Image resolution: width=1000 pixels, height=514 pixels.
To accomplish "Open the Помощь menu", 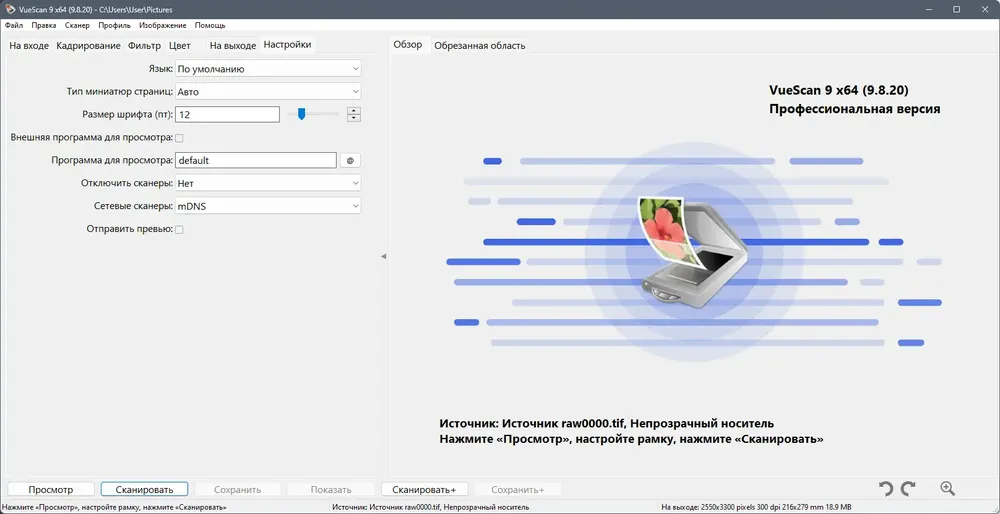I will click(210, 26).
